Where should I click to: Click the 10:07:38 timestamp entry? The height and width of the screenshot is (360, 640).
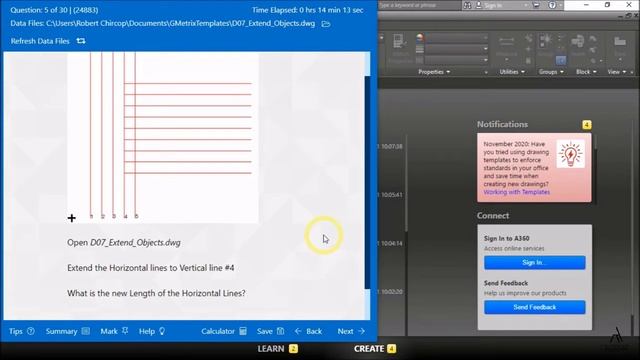point(391,146)
